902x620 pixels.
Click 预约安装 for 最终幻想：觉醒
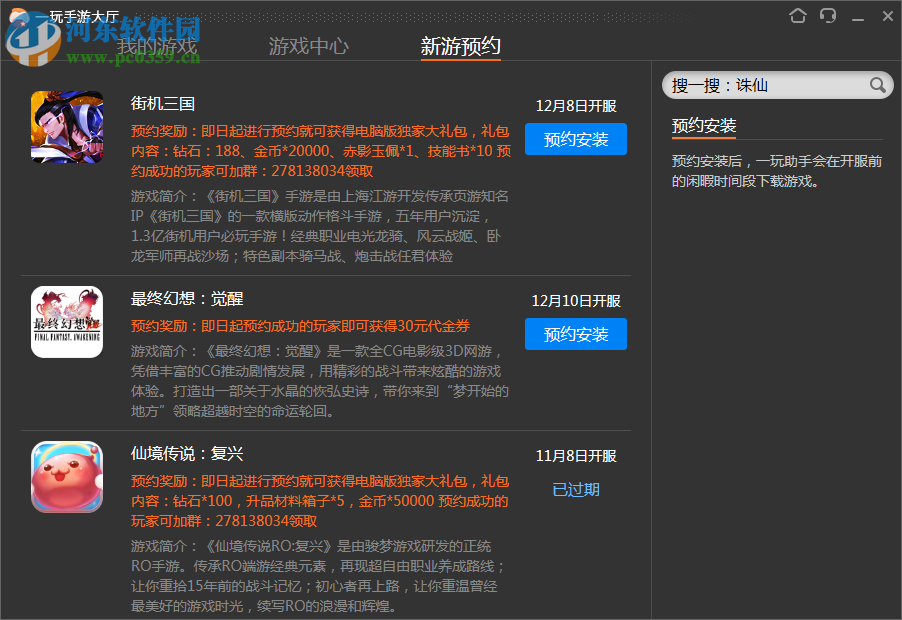(576, 334)
